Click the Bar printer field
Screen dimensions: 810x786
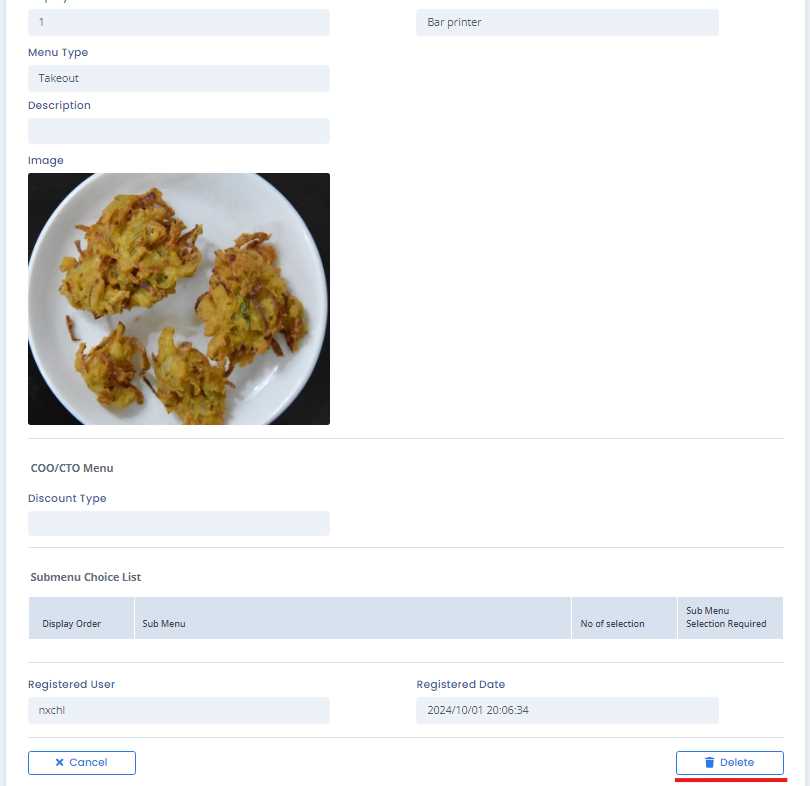pyautogui.click(x=567, y=23)
